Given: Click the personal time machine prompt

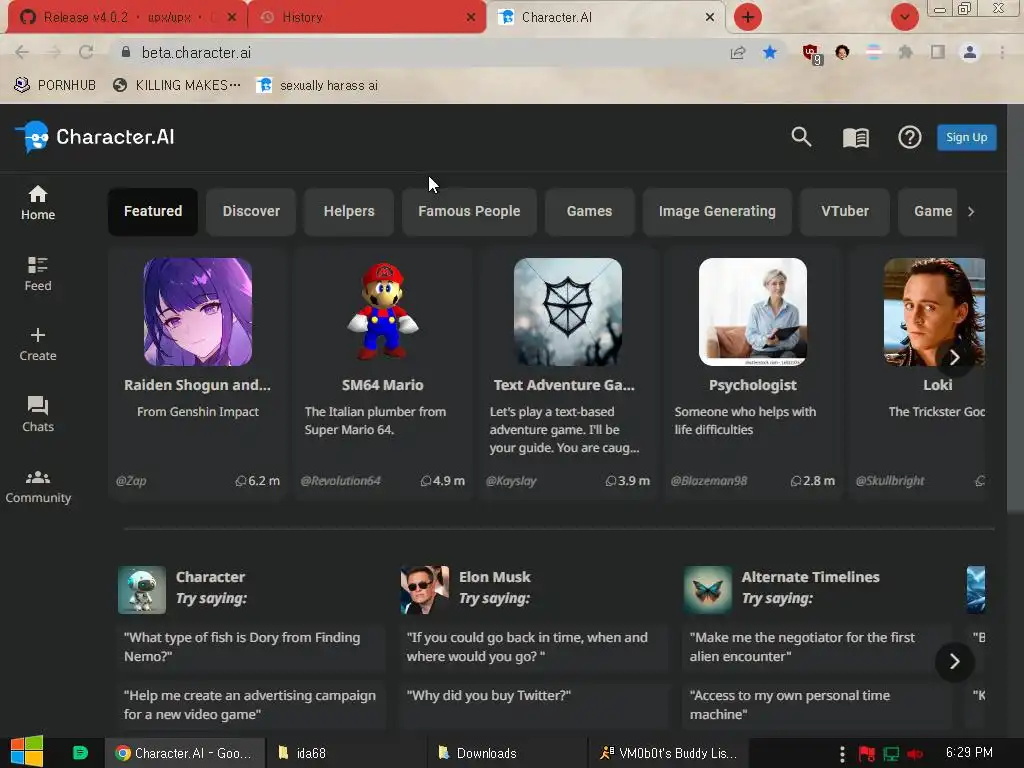Looking at the screenshot, I should click(x=819, y=705).
